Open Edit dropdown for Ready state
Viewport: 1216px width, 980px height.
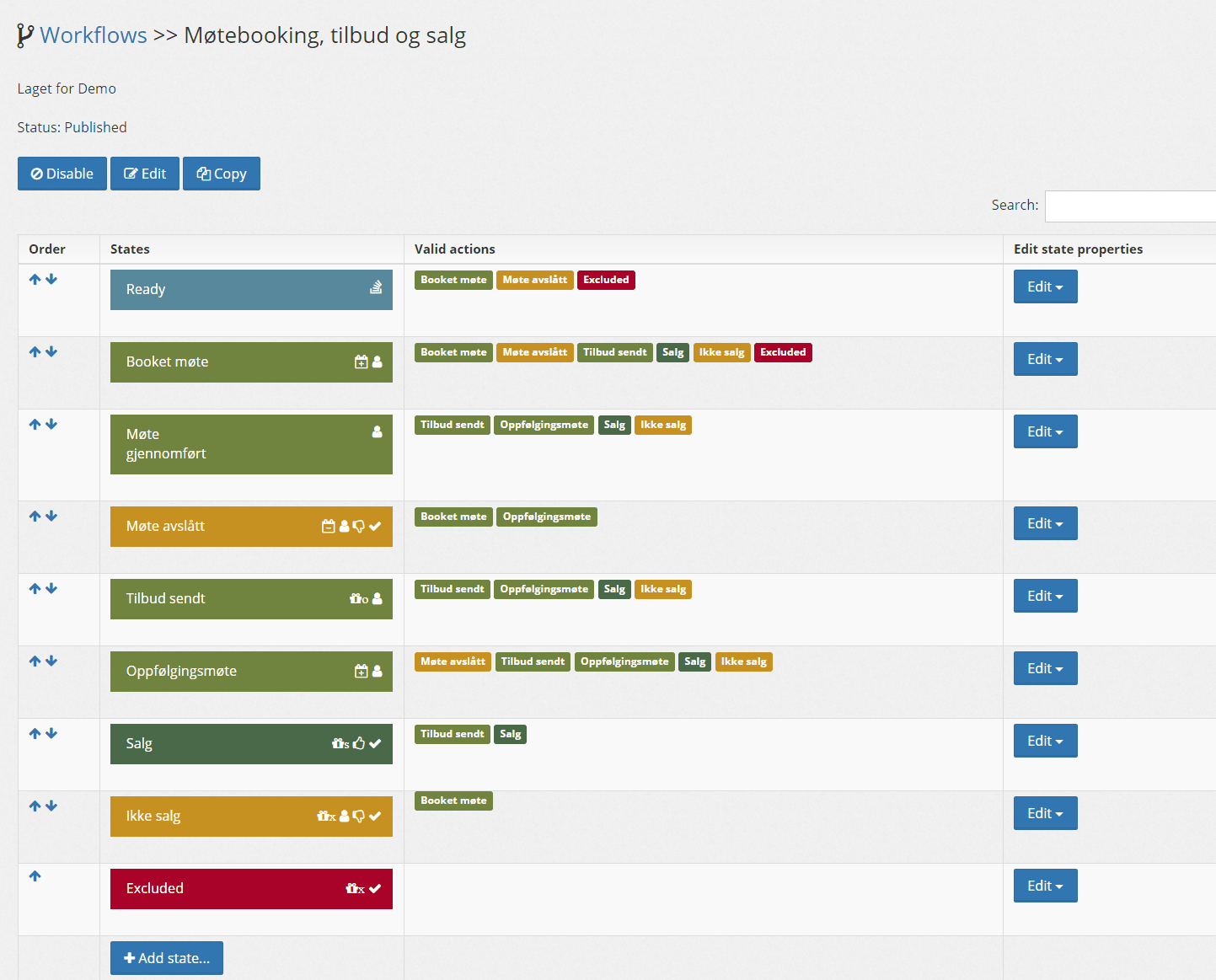pyautogui.click(x=1045, y=287)
